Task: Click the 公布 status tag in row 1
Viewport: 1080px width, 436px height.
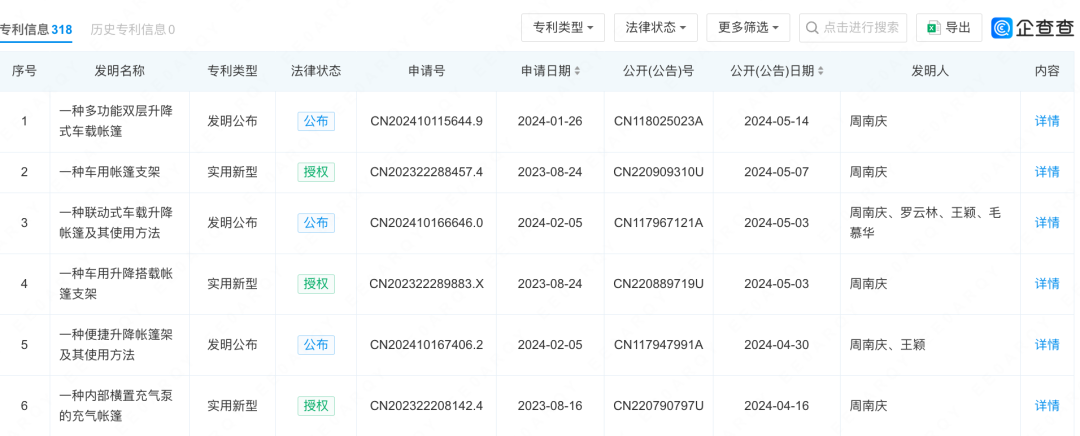Action: [x=316, y=121]
